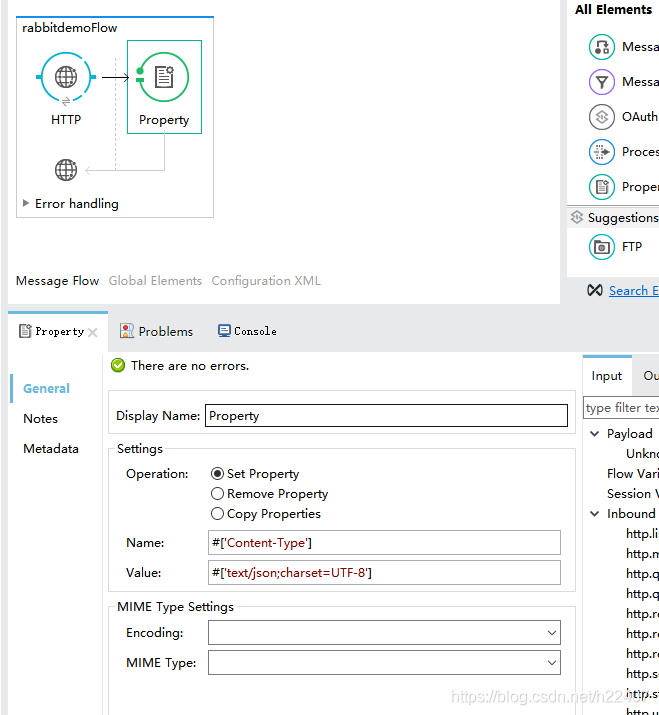Screen dimensions: 659x715
Task: Expand the Error handling section
Action: pos(26,203)
